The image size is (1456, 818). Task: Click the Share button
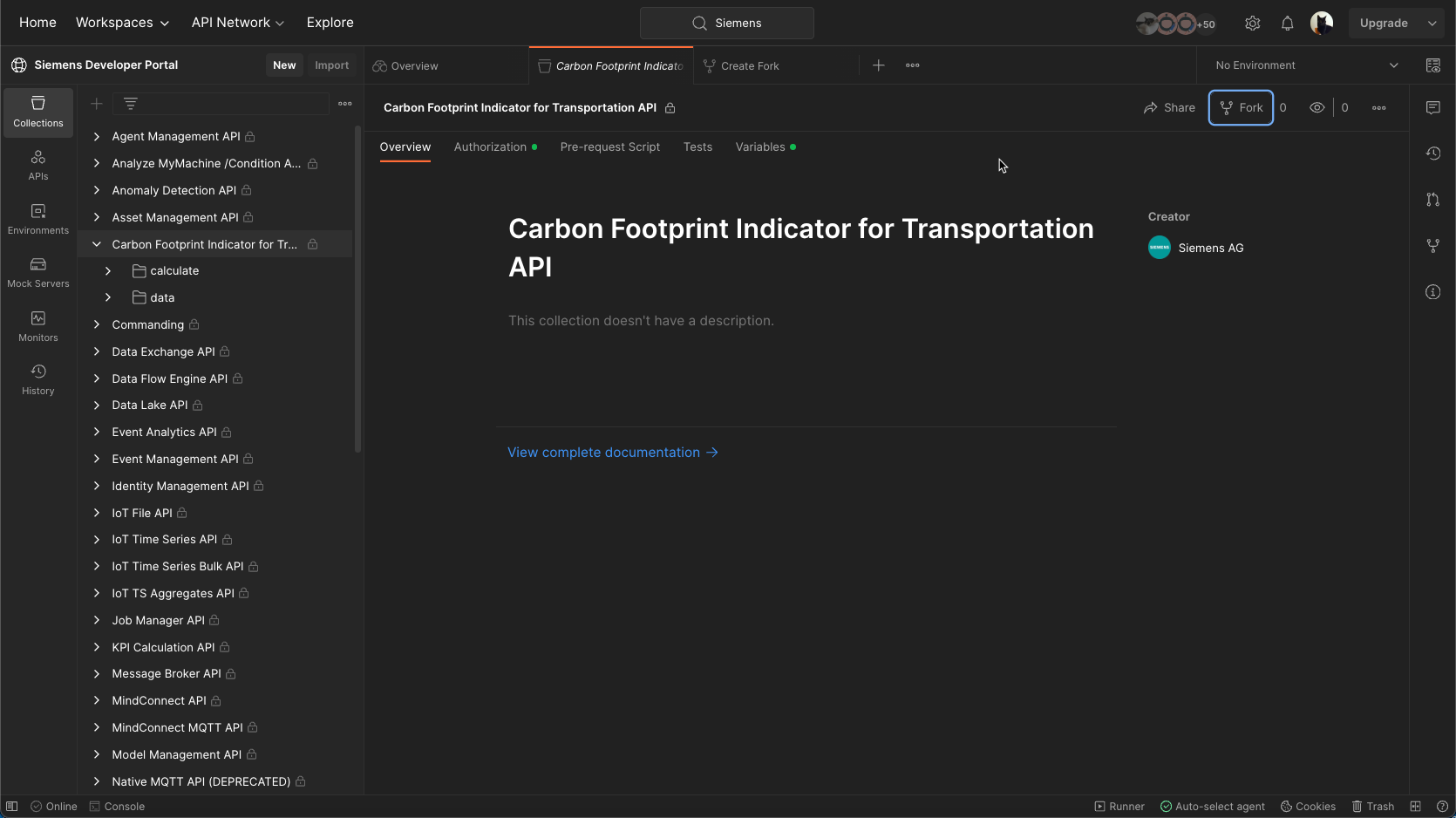click(x=1169, y=108)
